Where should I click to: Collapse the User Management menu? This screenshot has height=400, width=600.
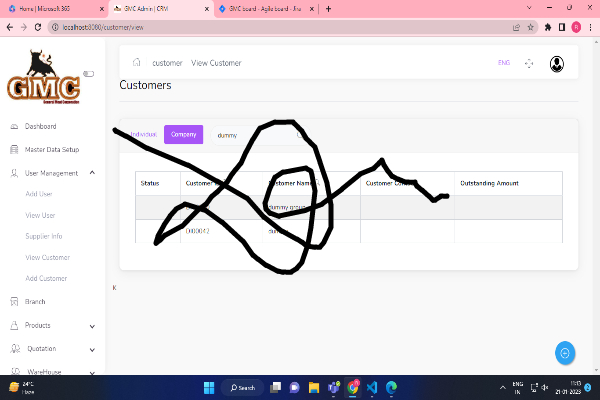coord(92,173)
